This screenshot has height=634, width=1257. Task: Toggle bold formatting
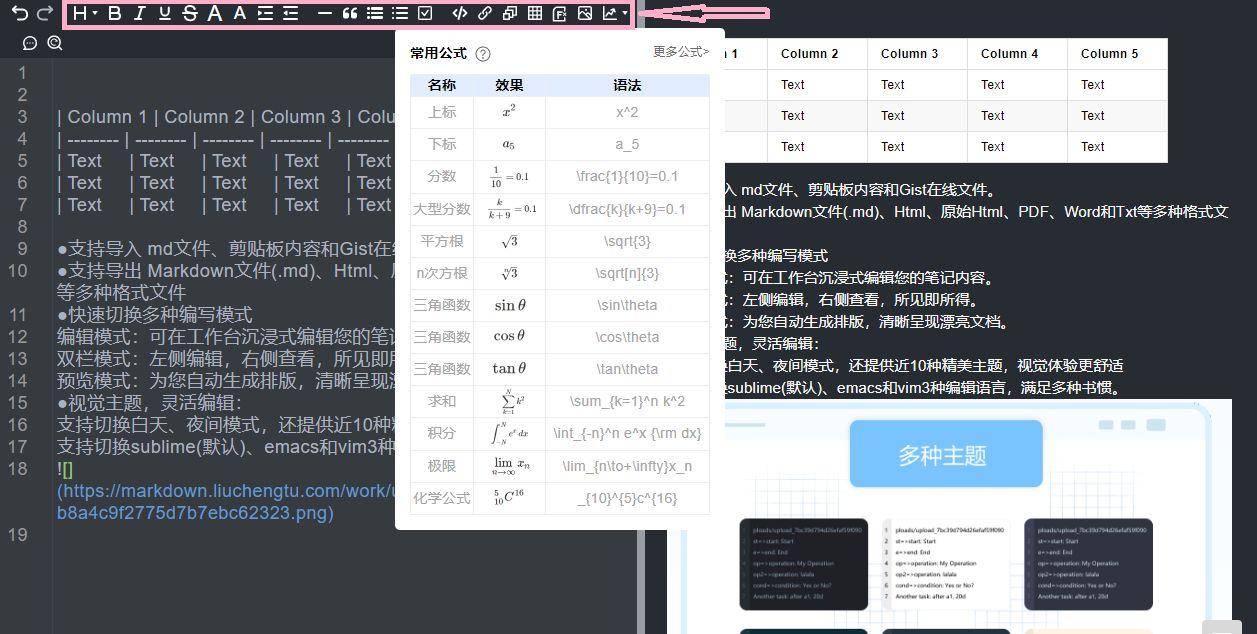click(113, 13)
